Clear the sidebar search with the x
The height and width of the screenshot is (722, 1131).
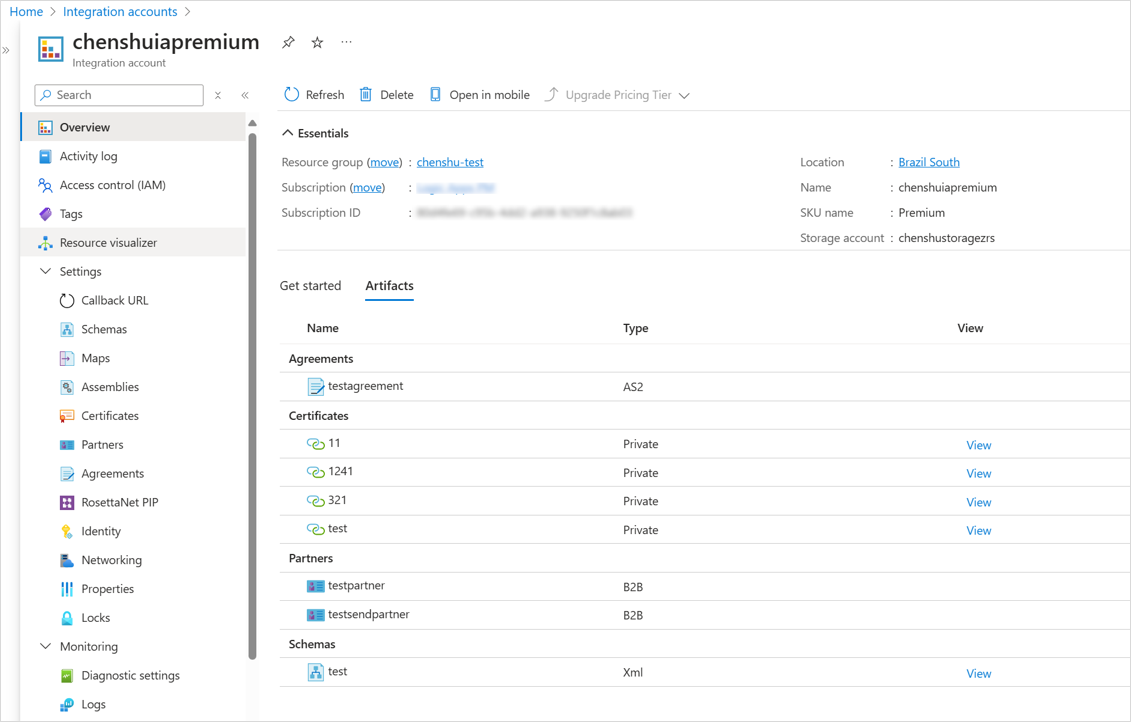pos(217,94)
